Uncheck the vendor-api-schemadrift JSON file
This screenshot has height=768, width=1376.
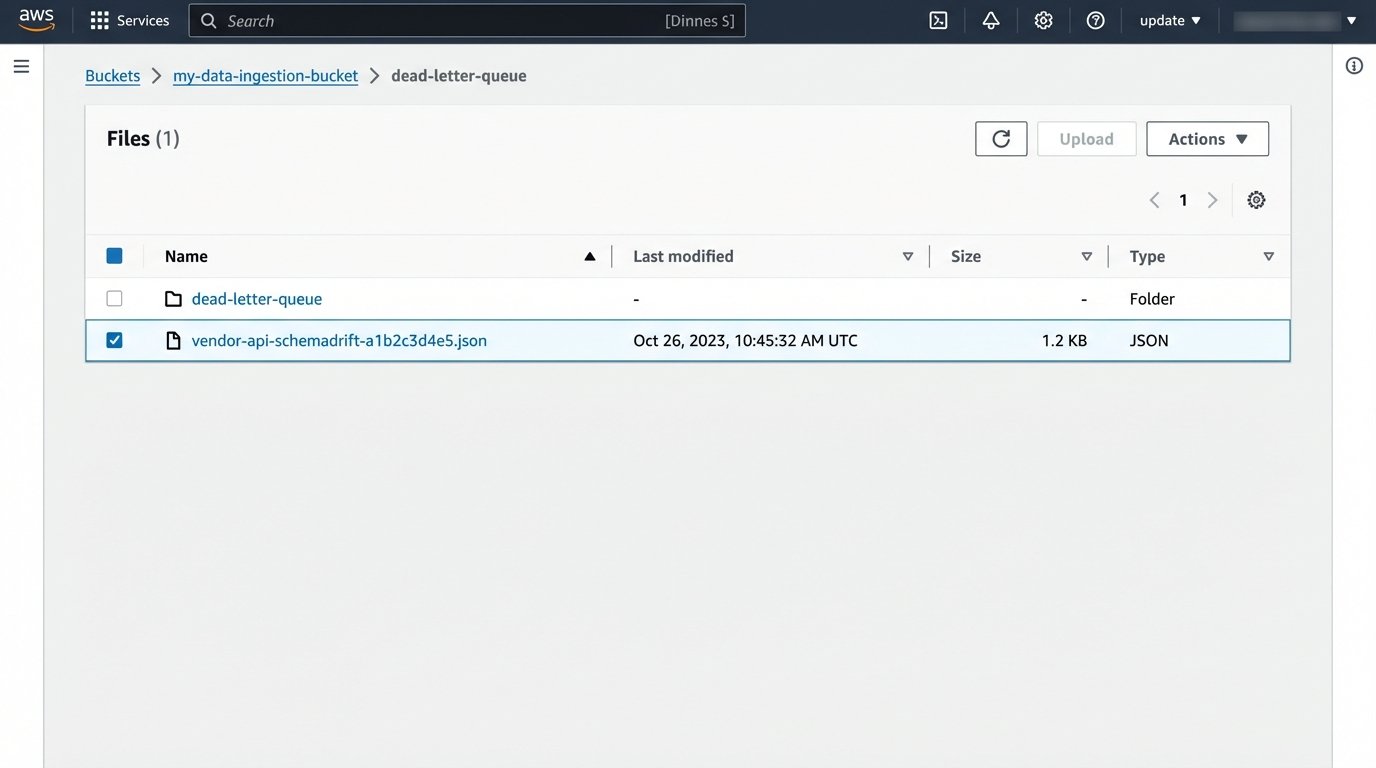(114, 340)
